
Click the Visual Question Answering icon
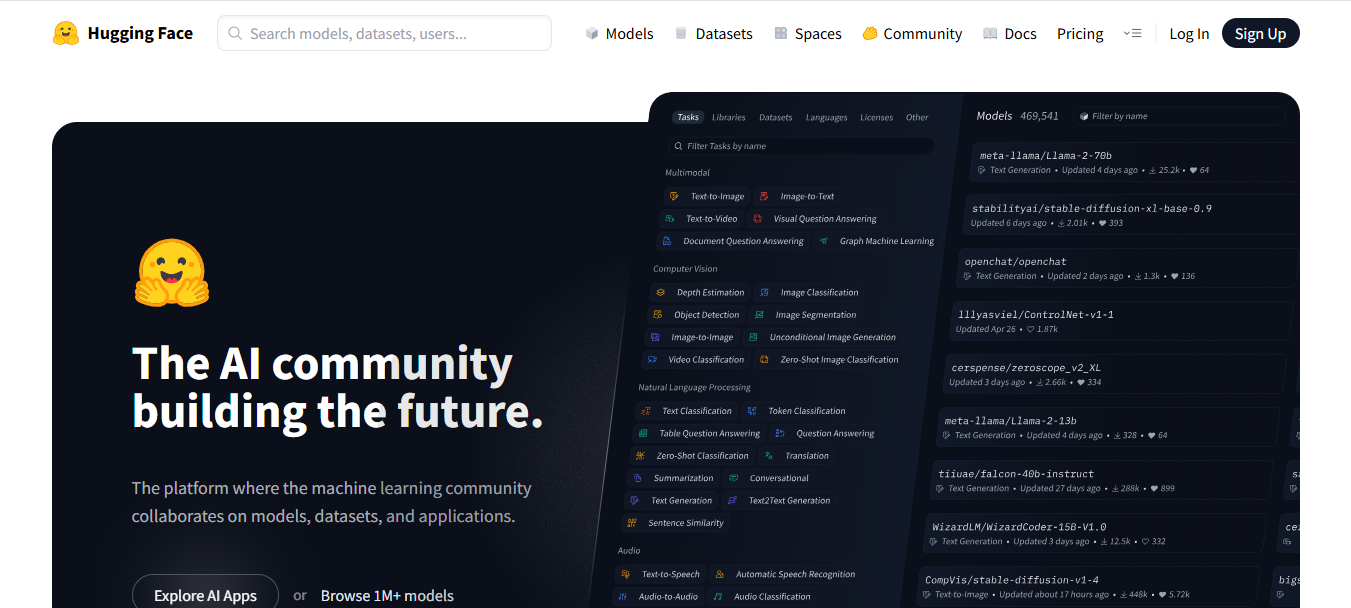pos(758,218)
